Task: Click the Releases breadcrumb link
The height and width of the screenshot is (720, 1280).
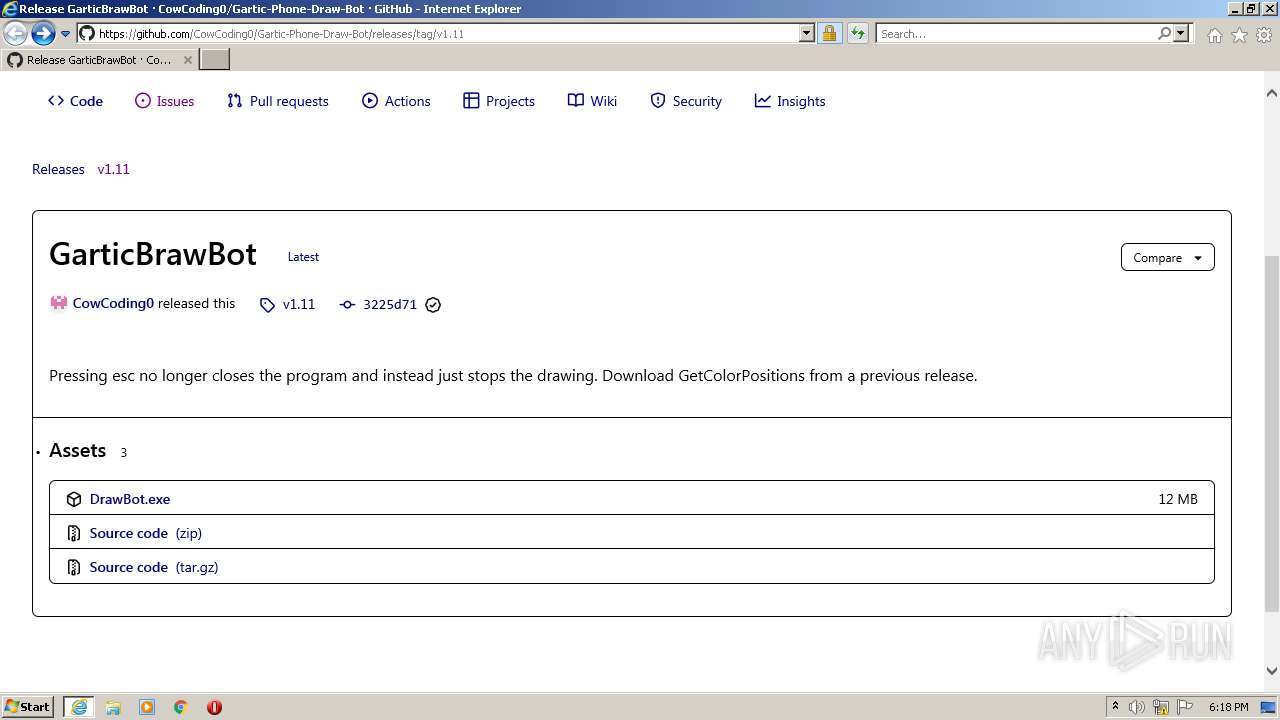Action: tap(58, 169)
